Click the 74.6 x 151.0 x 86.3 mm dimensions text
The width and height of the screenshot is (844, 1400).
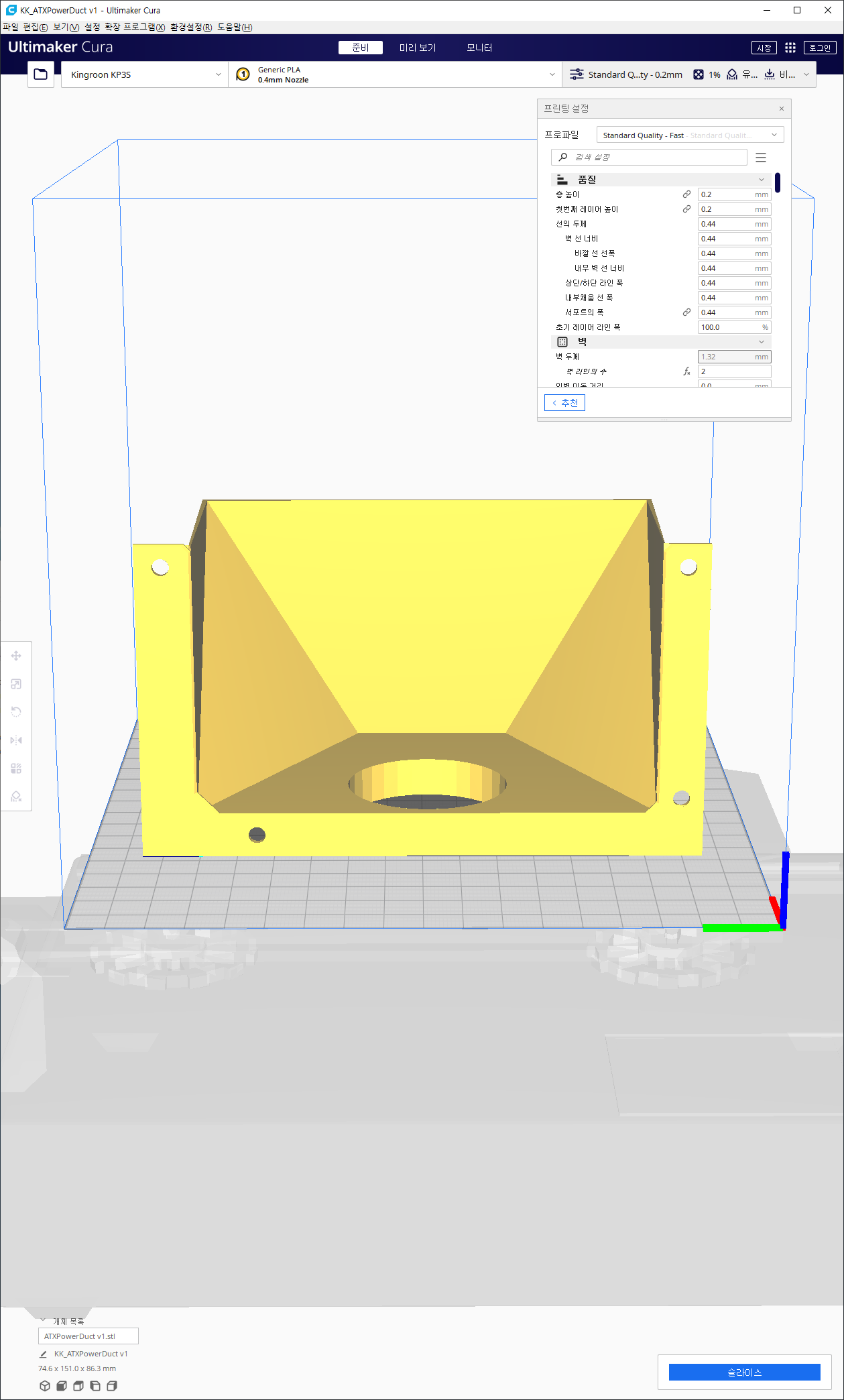click(77, 1368)
